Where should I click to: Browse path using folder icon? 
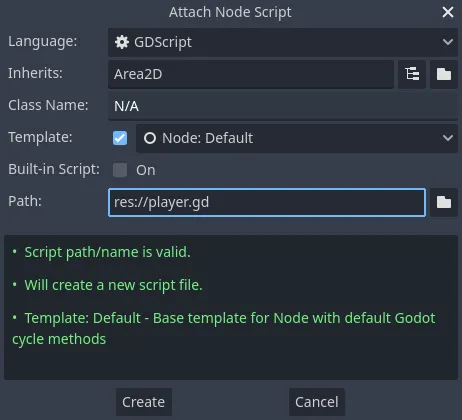click(x=444, y=202)
